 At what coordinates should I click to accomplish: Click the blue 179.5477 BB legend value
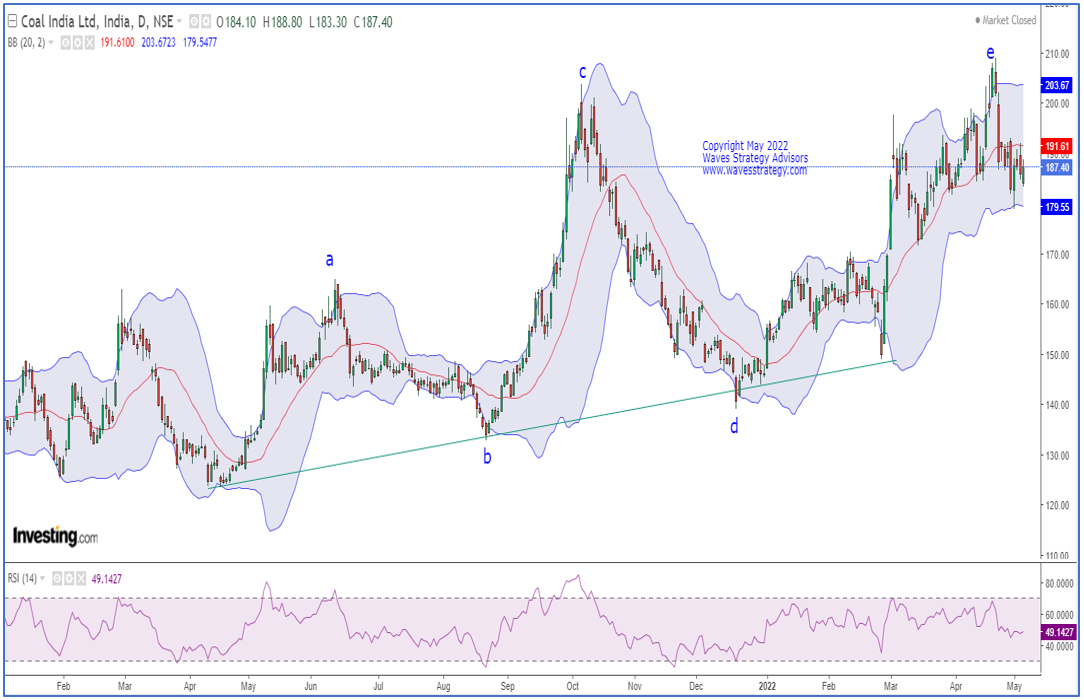(x=200, y=43)
